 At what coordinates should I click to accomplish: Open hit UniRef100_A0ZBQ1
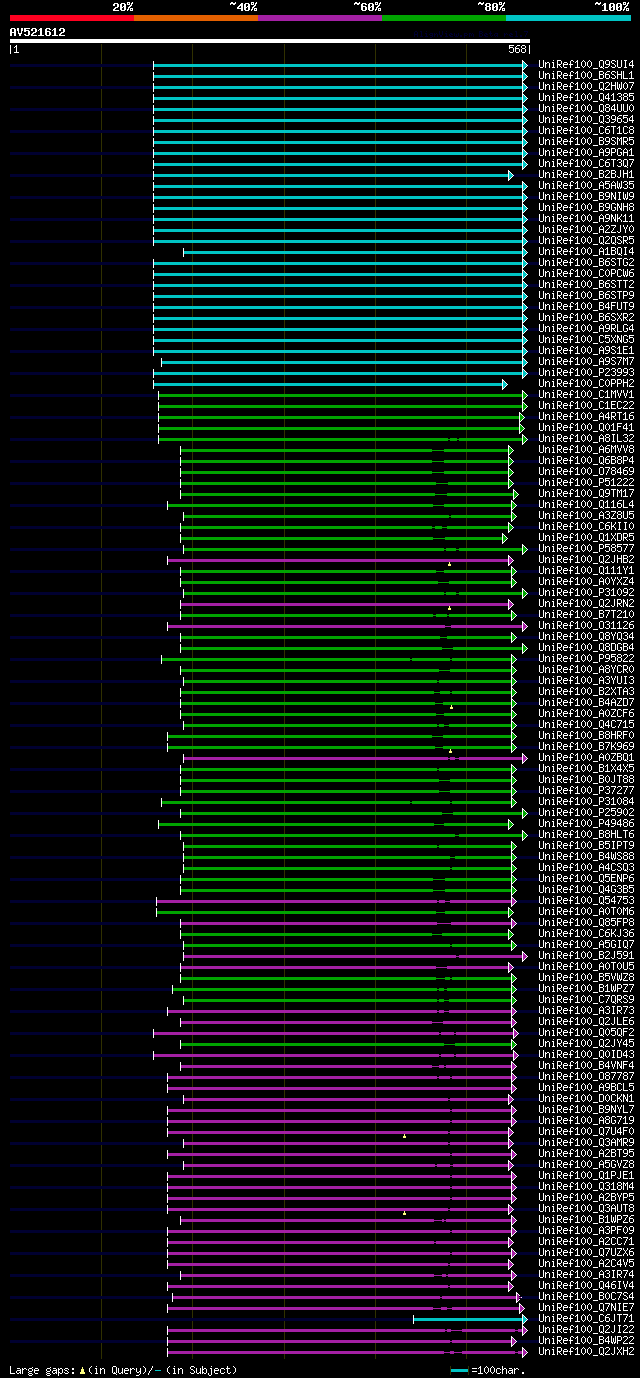tap(586, 757)
